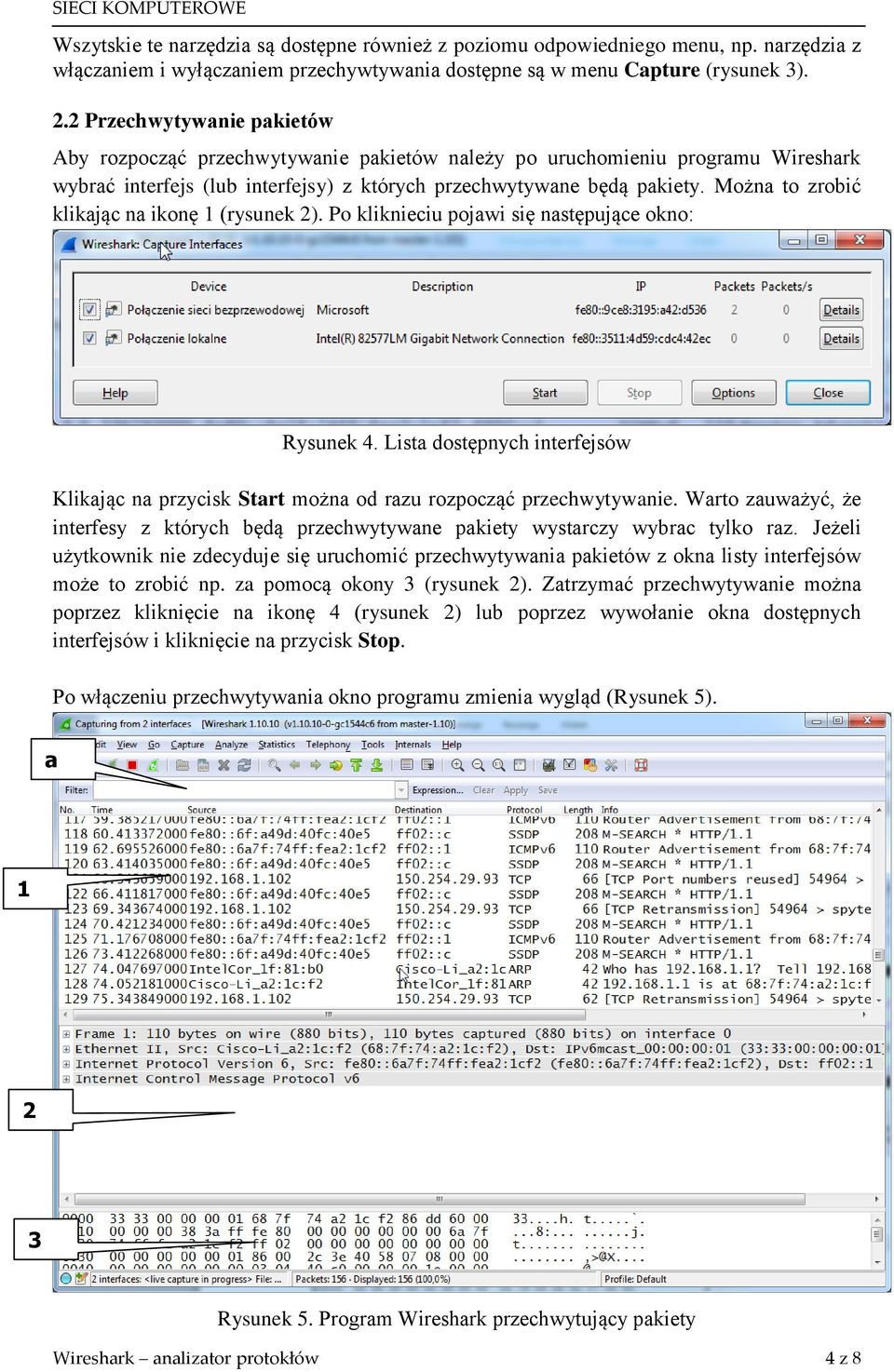This screenshot has height=1372, width=894.
Task: Open coloring rules toolbar icon
Action: click(589, 765)
